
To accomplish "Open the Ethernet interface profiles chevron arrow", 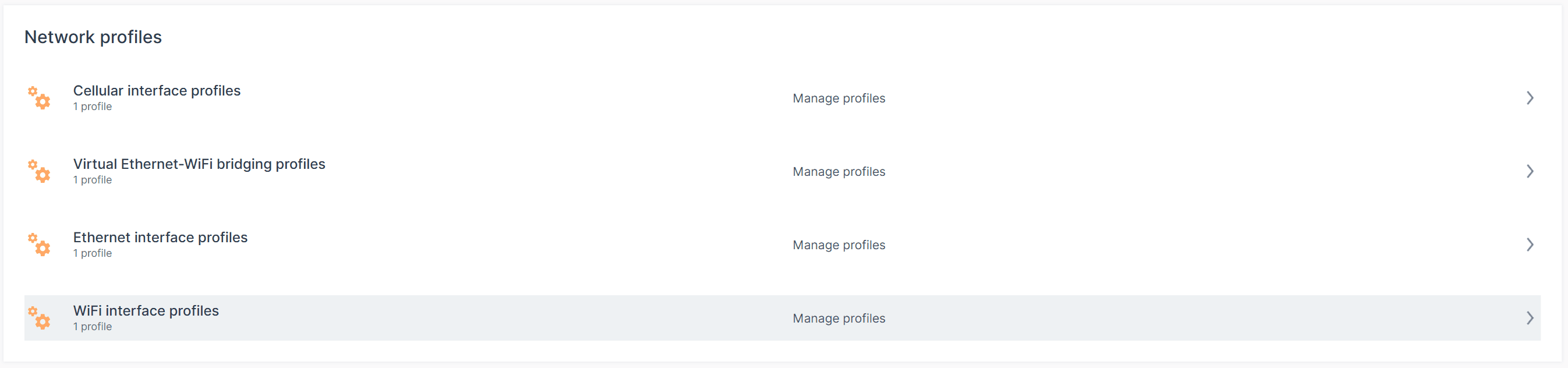I will coord(1530,245).
